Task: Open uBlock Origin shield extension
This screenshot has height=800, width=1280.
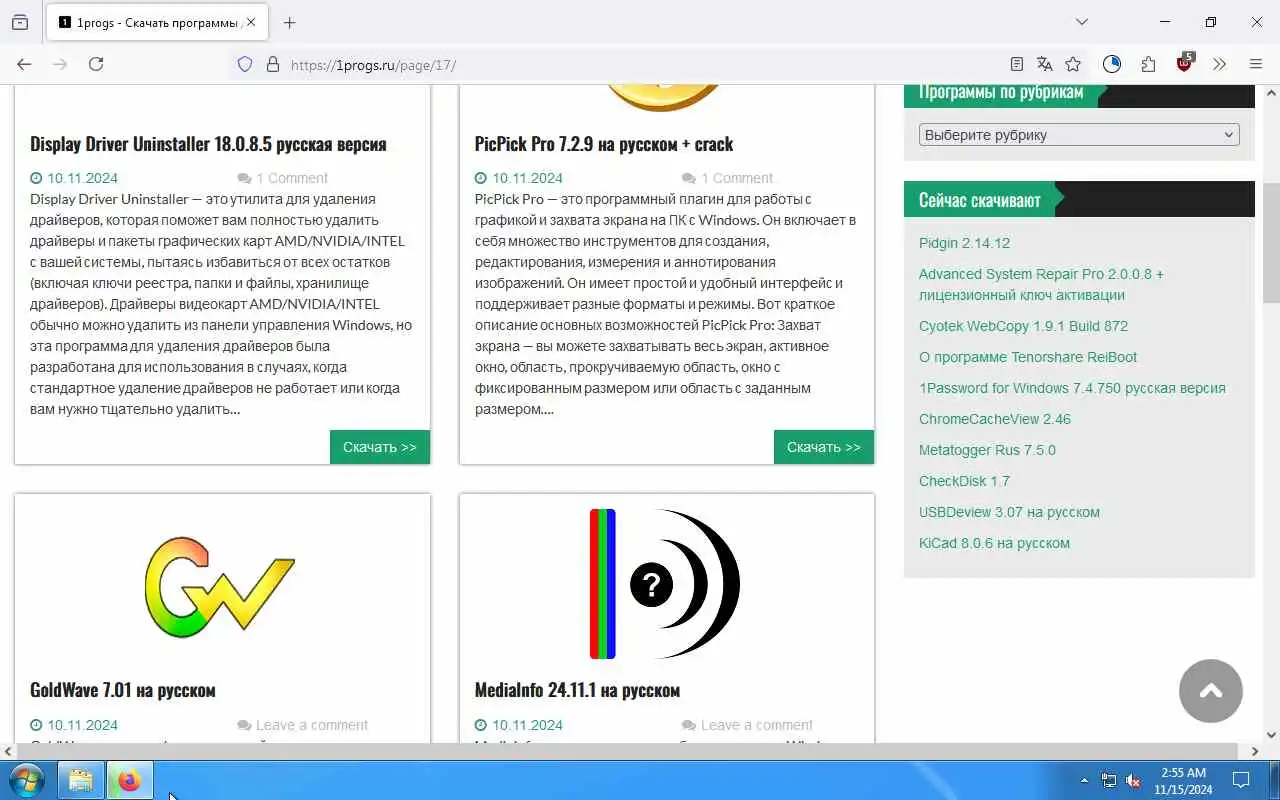Action: coord(1185,62)
